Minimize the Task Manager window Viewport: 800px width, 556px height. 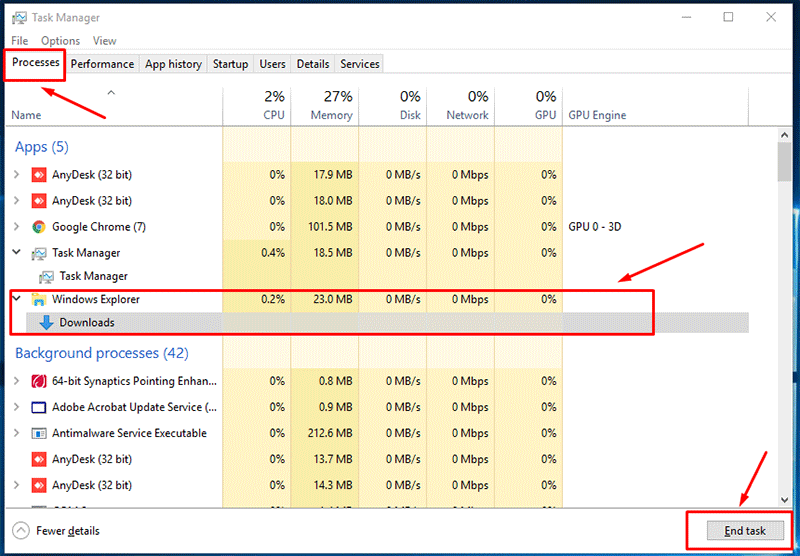click(686, 17)
